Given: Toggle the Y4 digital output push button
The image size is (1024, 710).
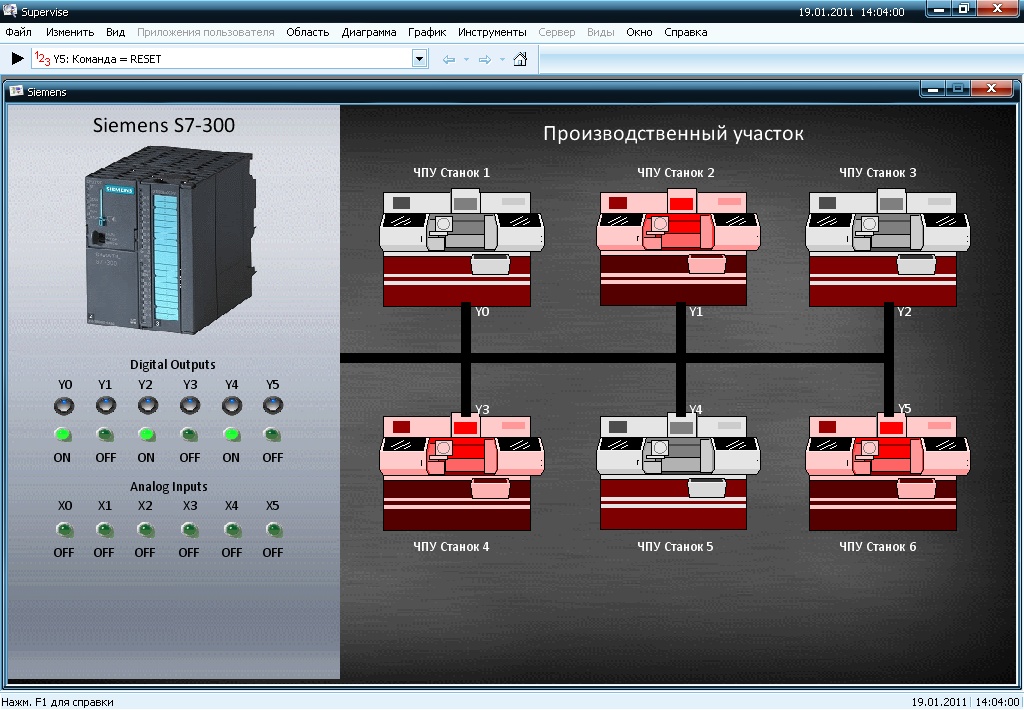Looking at the screenshot, I should pos(232,406).
